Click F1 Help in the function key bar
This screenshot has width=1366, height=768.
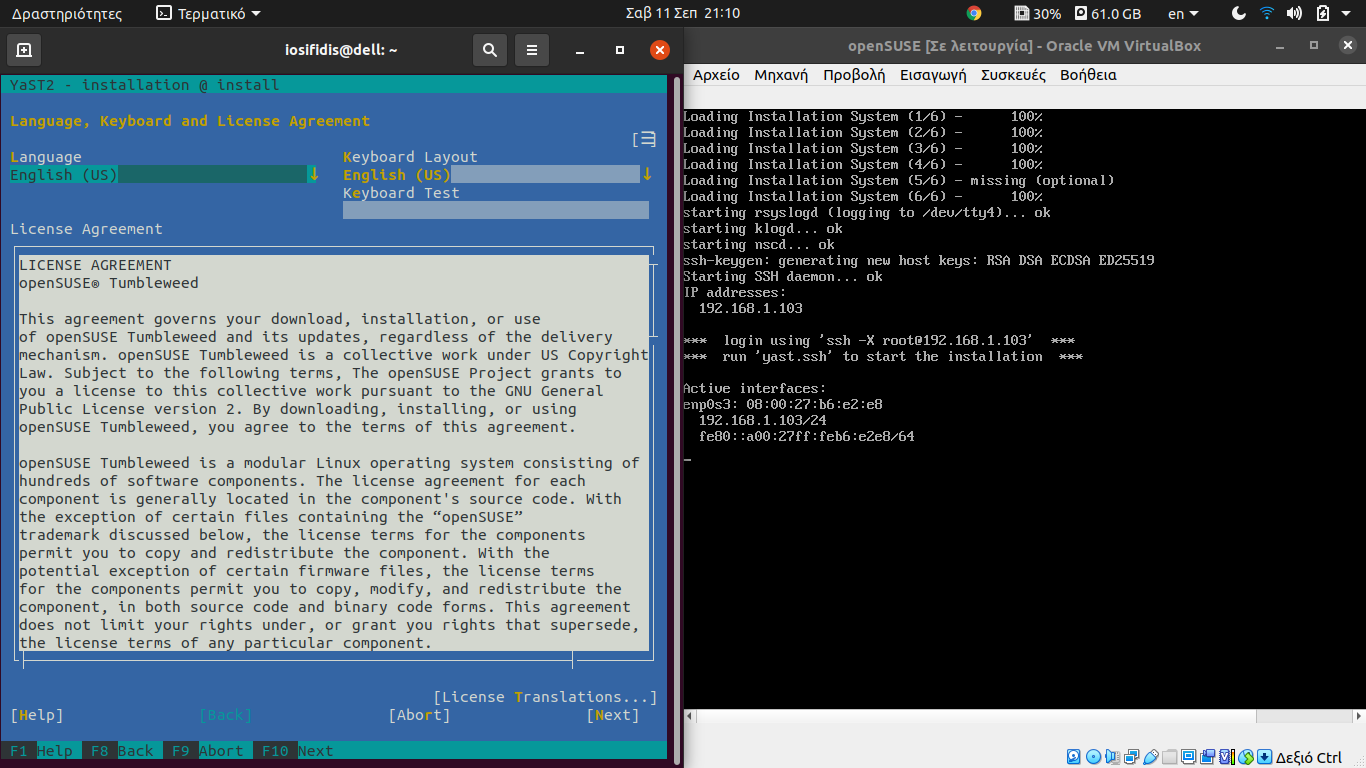pyautogui.click(x=41, y=751)
